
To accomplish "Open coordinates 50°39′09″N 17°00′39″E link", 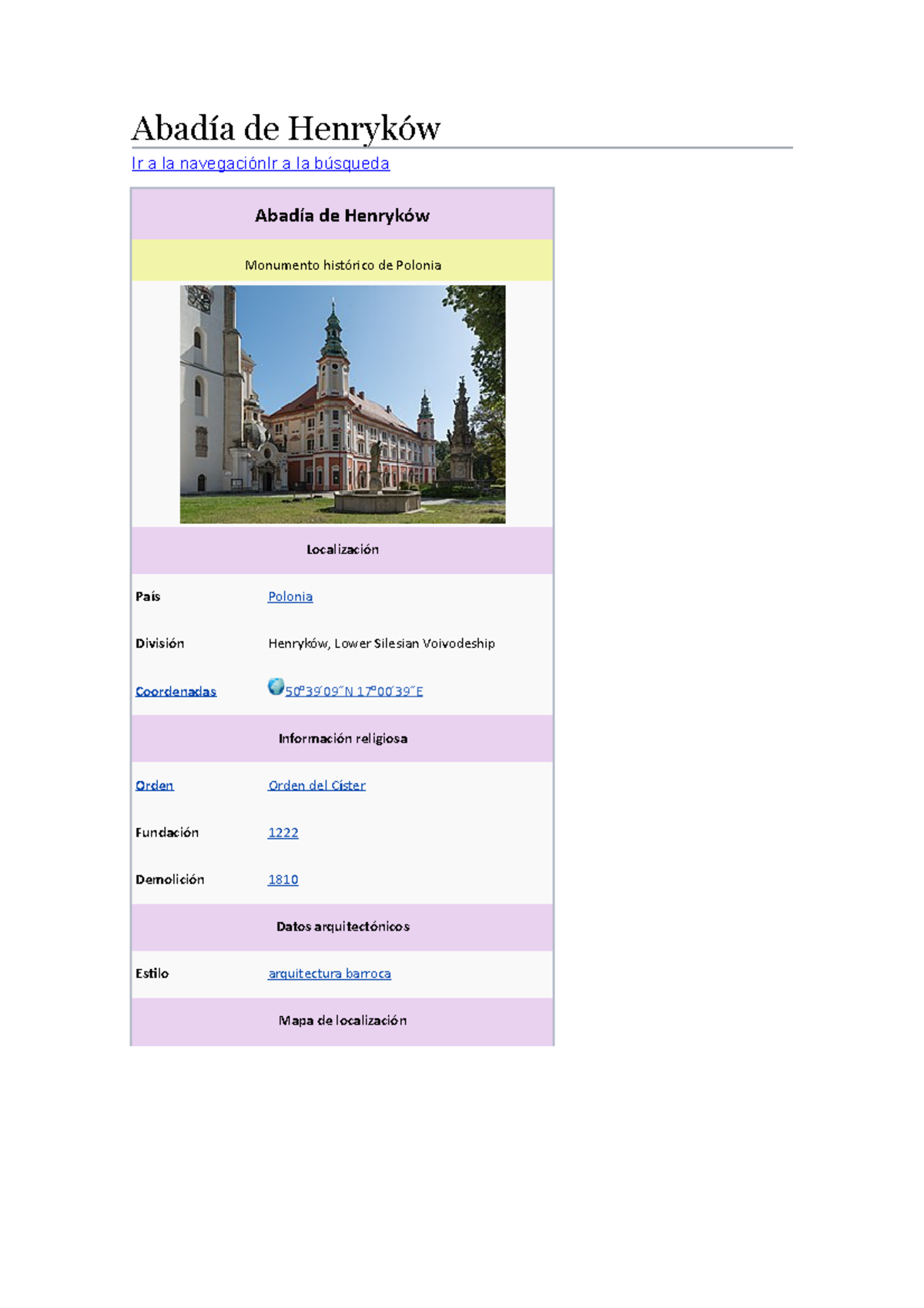I will point(354,692).
